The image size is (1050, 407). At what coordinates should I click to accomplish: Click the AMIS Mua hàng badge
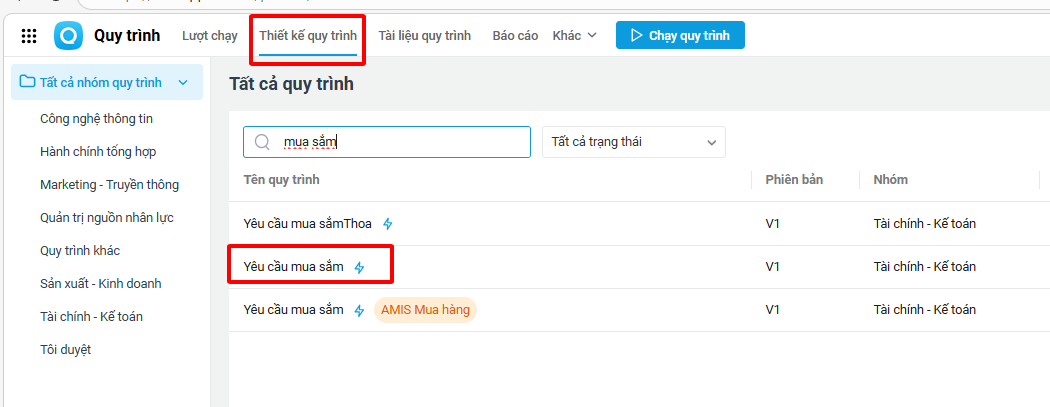(426, 310)
